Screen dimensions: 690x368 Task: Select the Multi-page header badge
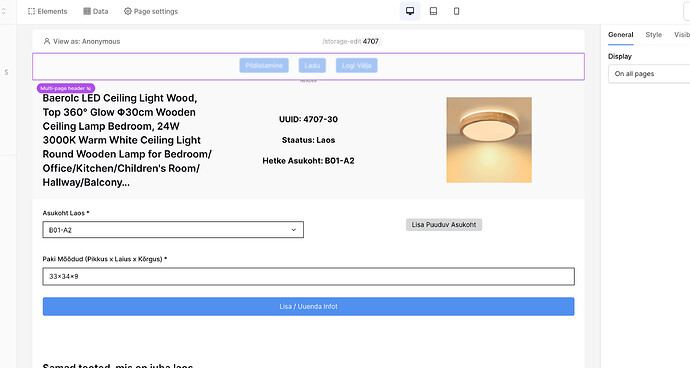tap(66, 88)
